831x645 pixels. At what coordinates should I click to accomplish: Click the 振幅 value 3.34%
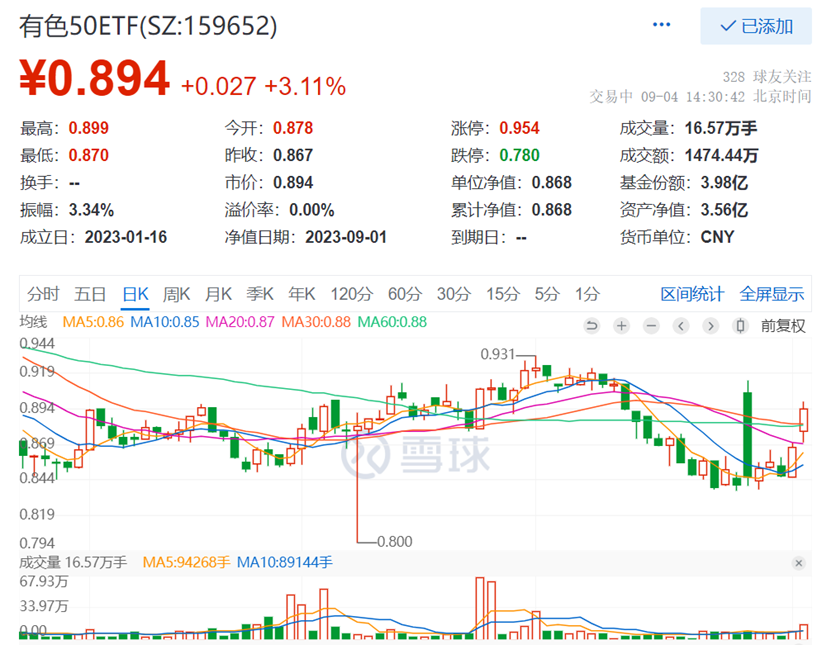coord(91,210)
